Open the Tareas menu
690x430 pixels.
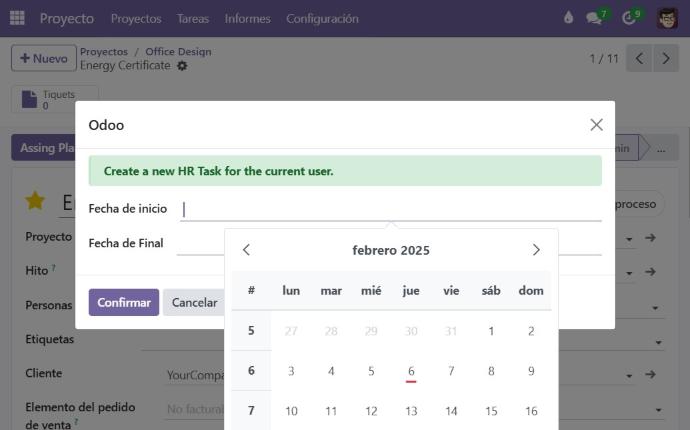tap(193, 18)
